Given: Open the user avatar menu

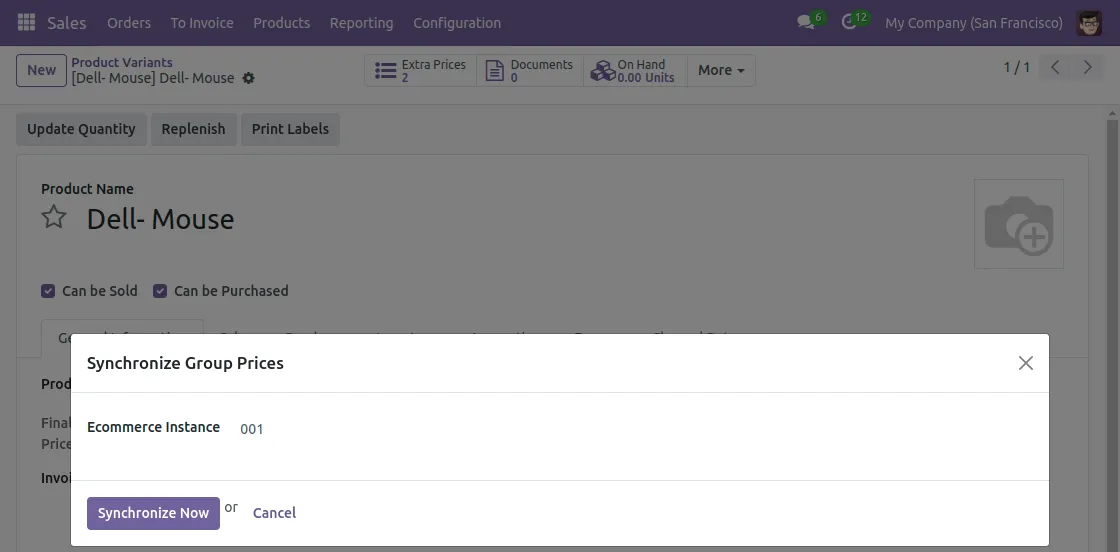Looking at the screenshot, I should 1089,23.
